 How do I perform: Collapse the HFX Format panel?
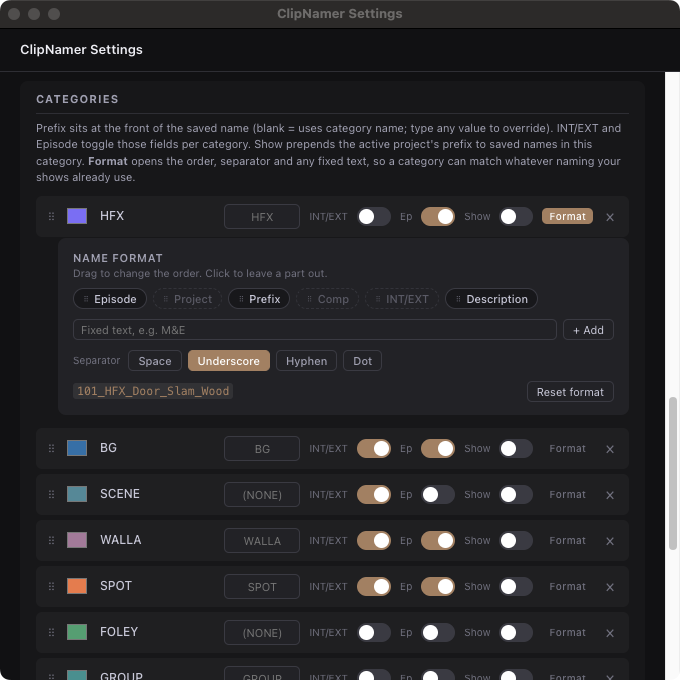pyautogui.click(x=567, y=216)
